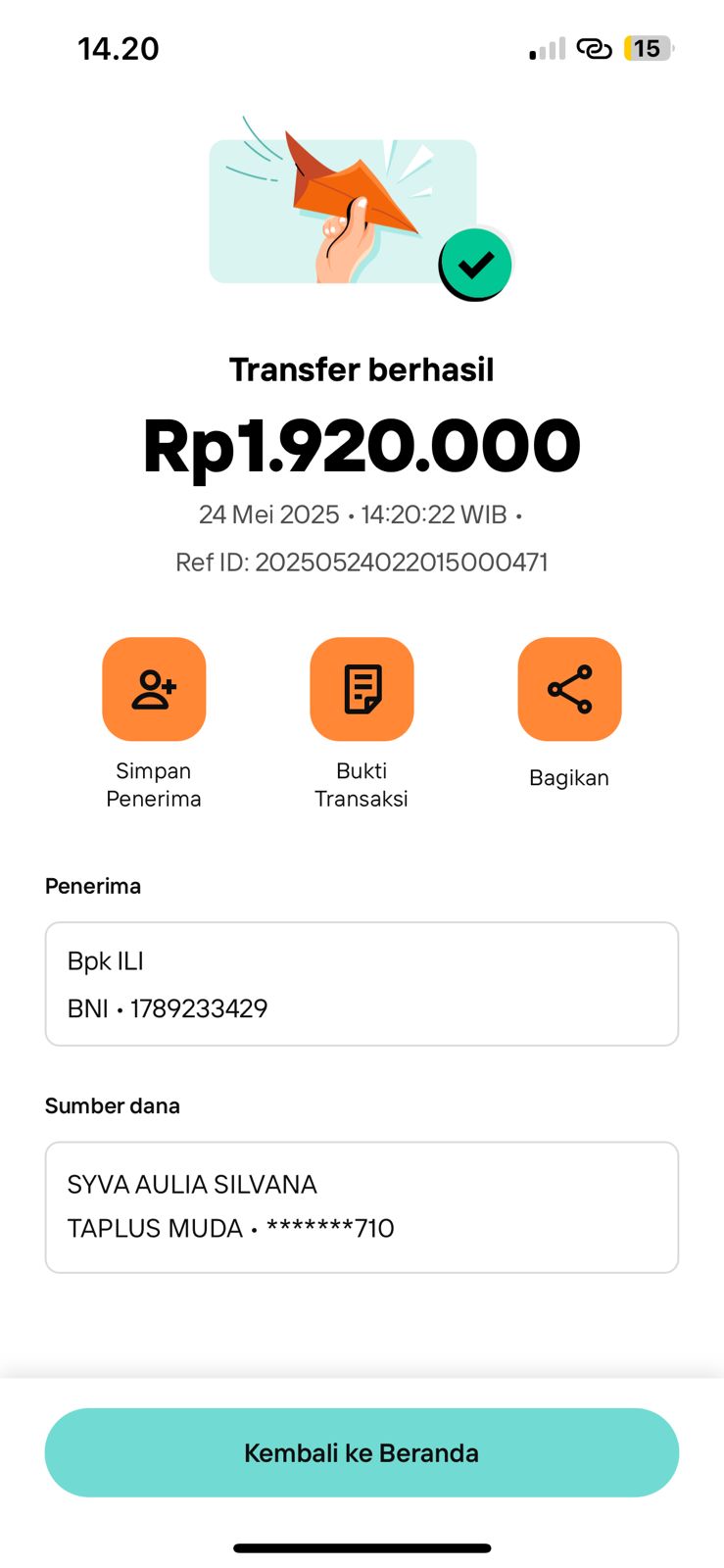The width and height of the screenshot is (724, 1568).
Task: Tap the battery indicator in status bar
Action: [x=648, y=48]
